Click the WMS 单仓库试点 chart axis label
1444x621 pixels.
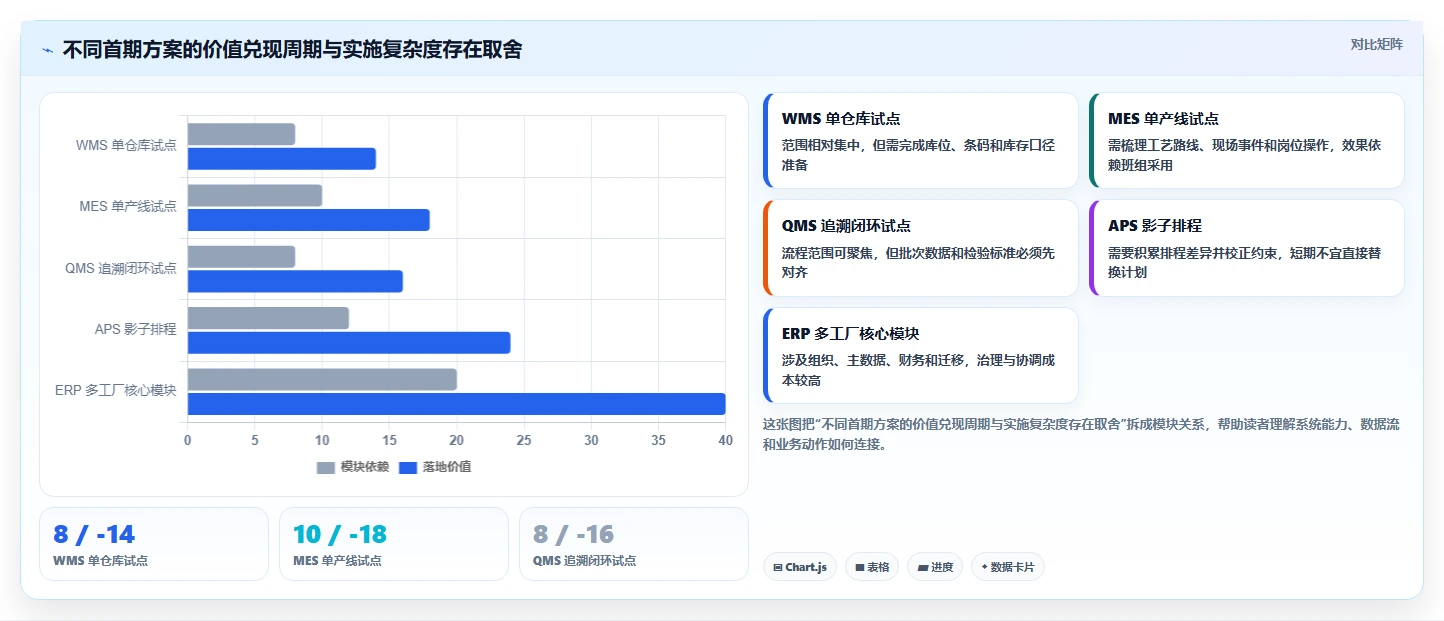point(126,146)
